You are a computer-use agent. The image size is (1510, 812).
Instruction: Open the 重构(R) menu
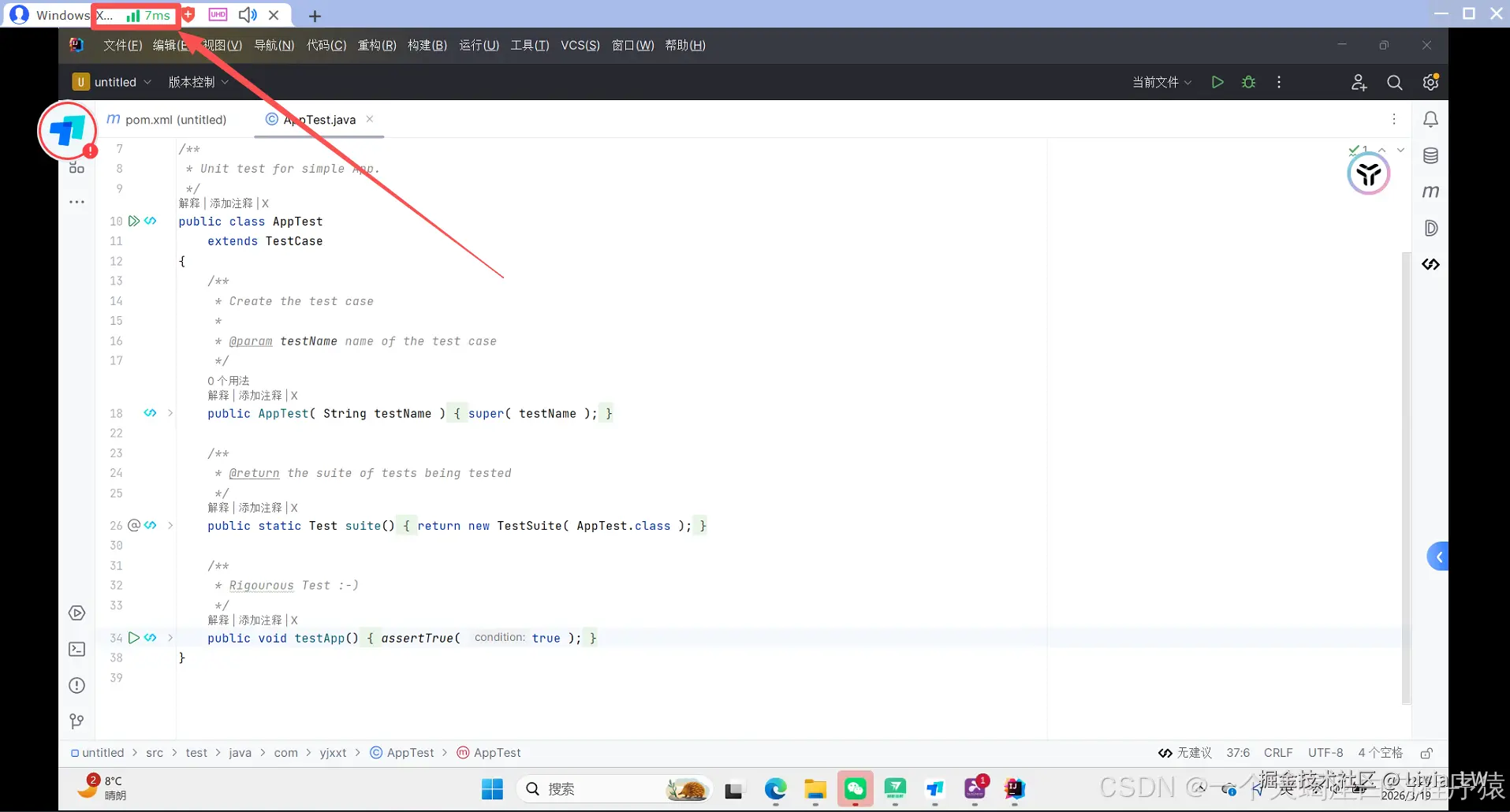[x=377, y=45]
